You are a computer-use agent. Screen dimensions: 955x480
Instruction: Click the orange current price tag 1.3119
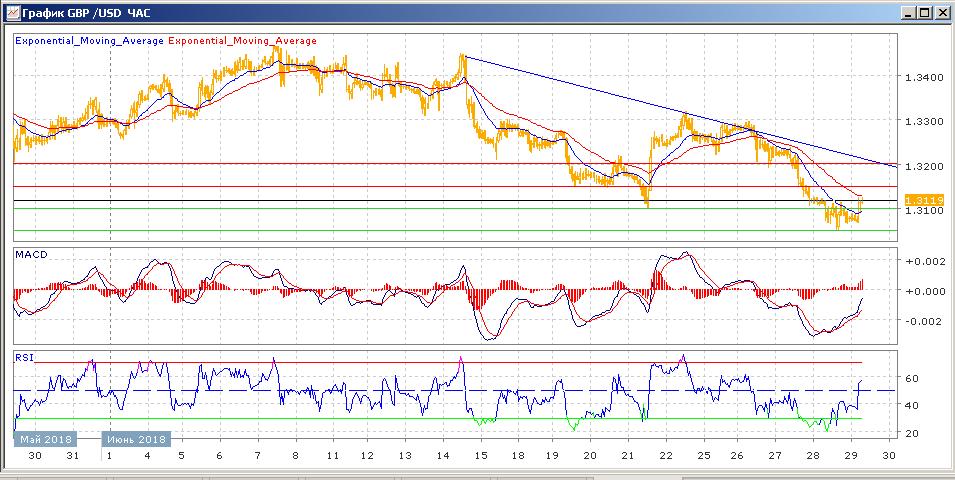click(925, 200)
